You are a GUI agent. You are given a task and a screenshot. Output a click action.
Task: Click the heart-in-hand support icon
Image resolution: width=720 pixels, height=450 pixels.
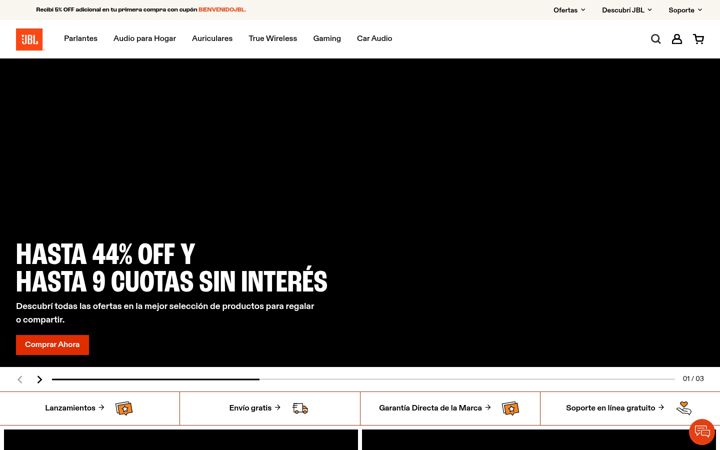point(684,408)
